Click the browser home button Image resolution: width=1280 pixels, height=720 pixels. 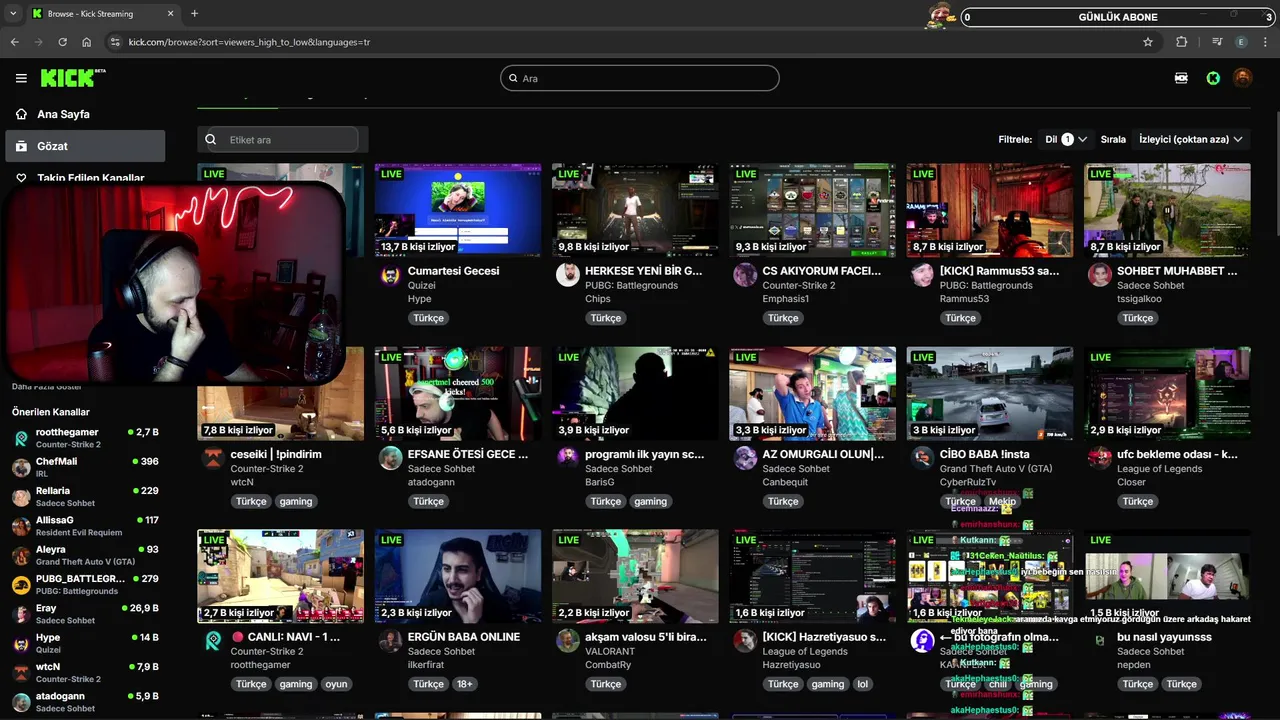point(87,42)
